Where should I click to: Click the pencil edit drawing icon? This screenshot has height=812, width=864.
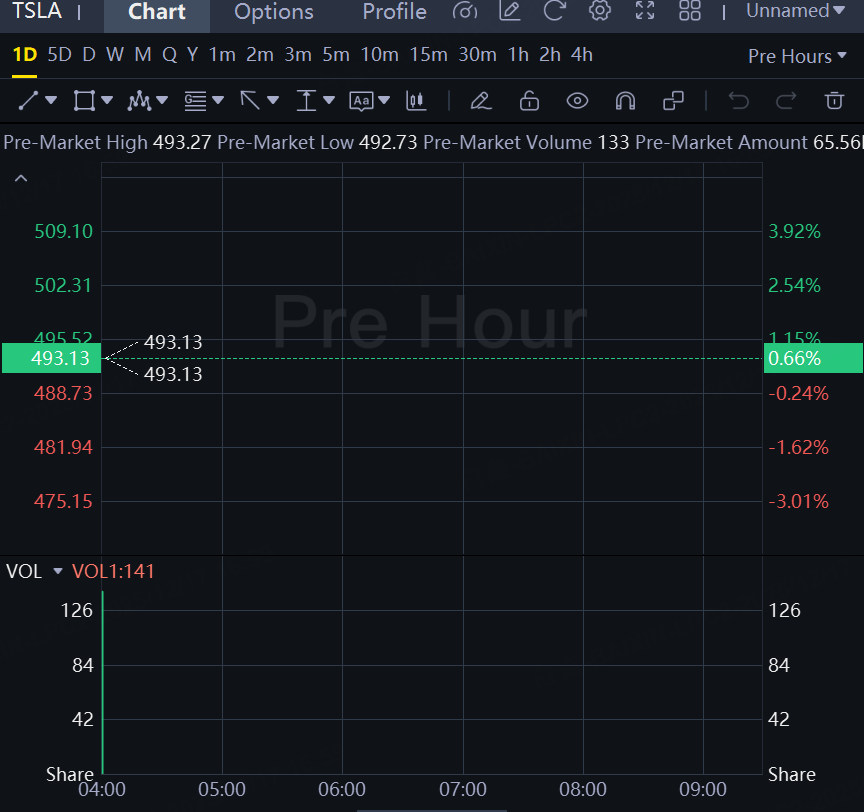(480, 101)
